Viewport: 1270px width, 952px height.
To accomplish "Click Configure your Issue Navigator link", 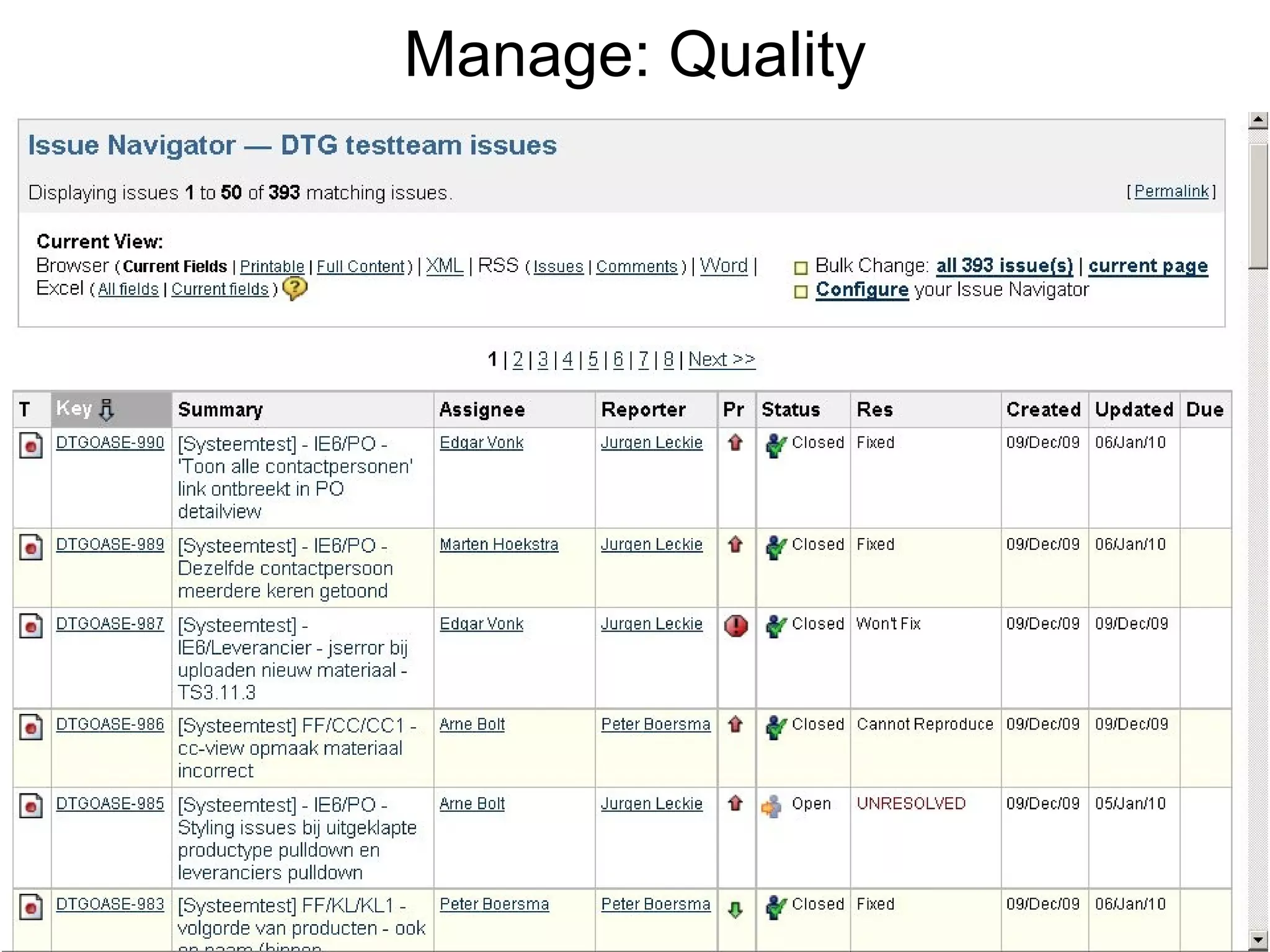I will coord(862,289).
